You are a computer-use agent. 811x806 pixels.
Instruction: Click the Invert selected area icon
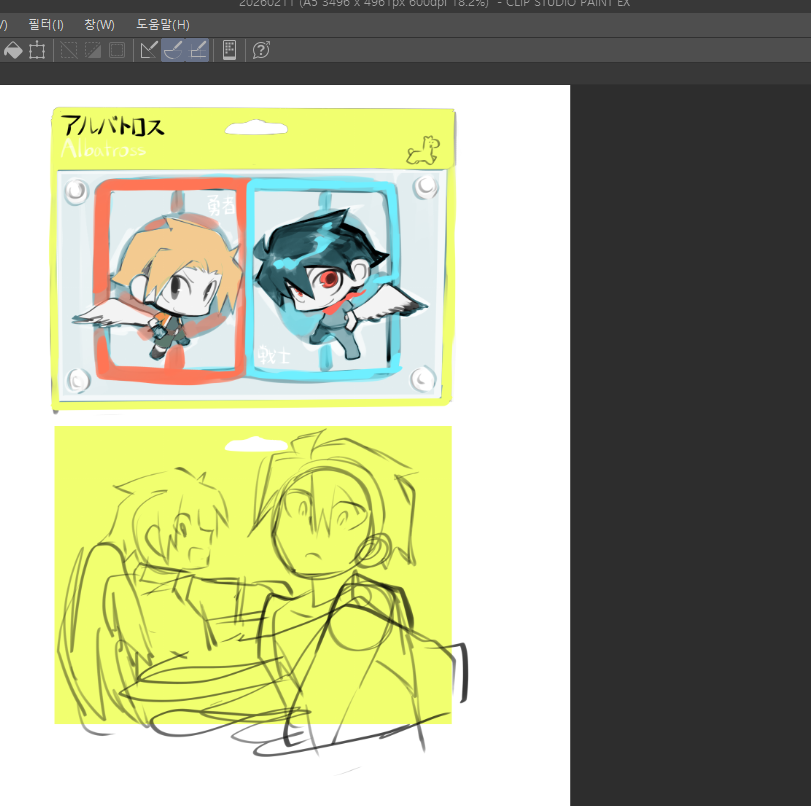[x=93, y=50]
